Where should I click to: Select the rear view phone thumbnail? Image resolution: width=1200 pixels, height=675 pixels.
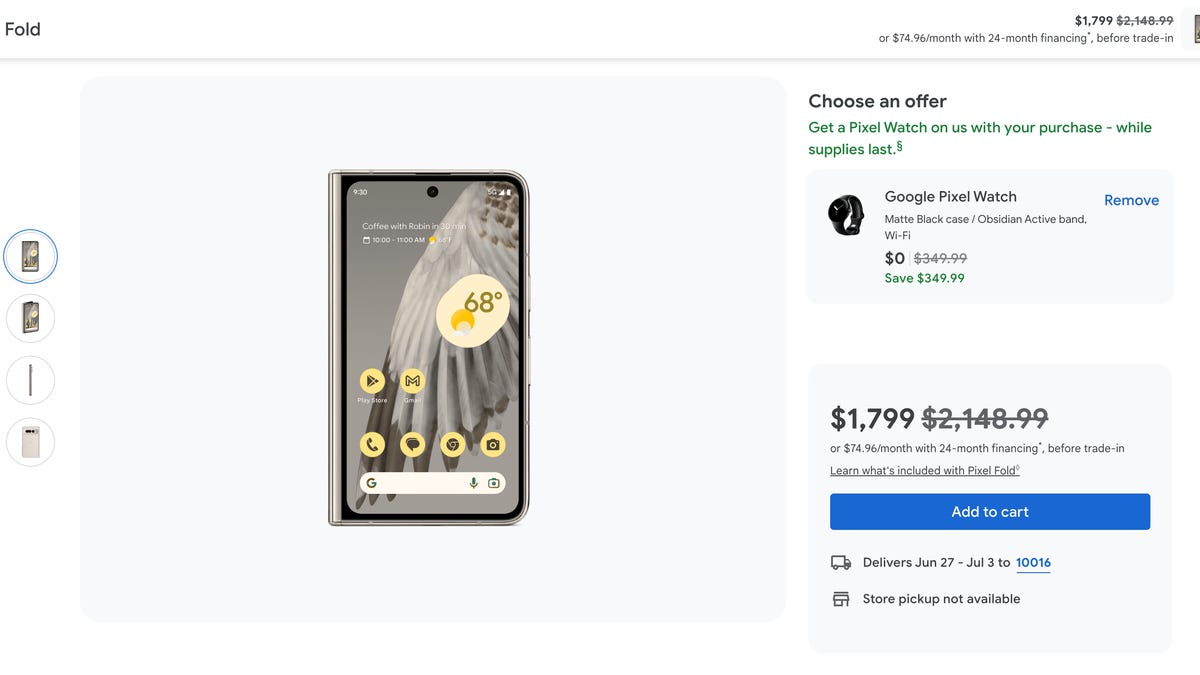[x=30, y=442]
